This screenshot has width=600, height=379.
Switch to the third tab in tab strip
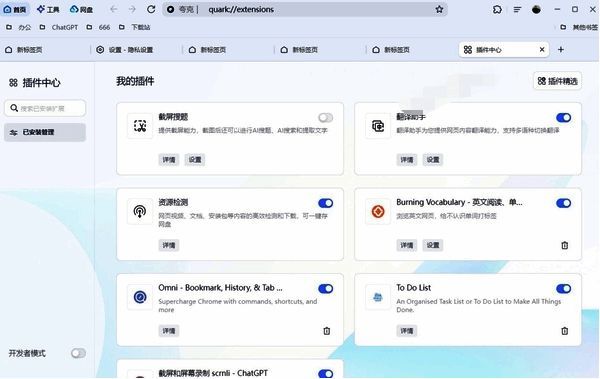coord(228,50)
